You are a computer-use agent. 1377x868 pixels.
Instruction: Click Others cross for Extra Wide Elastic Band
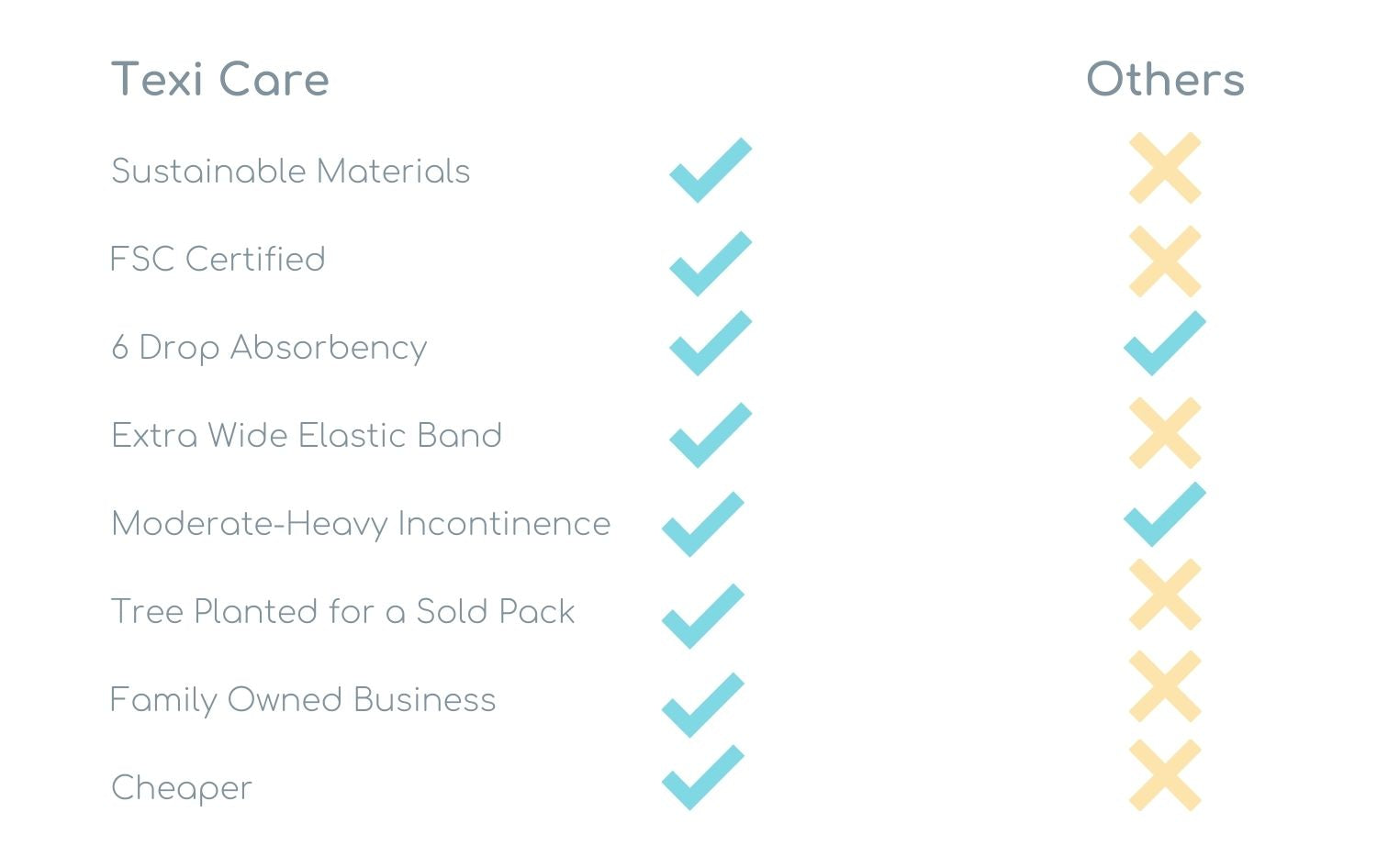[x=1165, y=433]
